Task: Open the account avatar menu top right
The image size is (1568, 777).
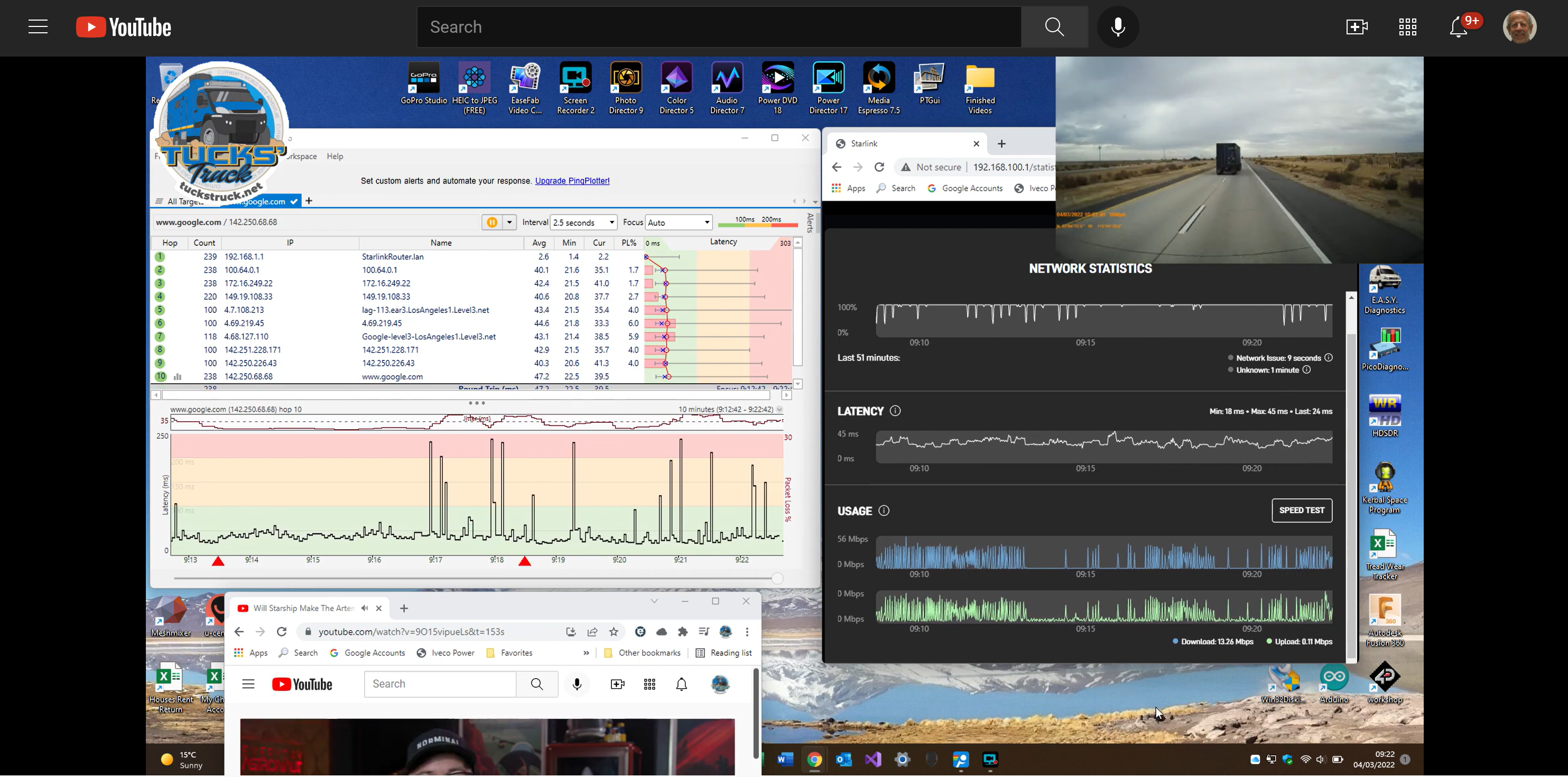Action: click(1519, 27)
